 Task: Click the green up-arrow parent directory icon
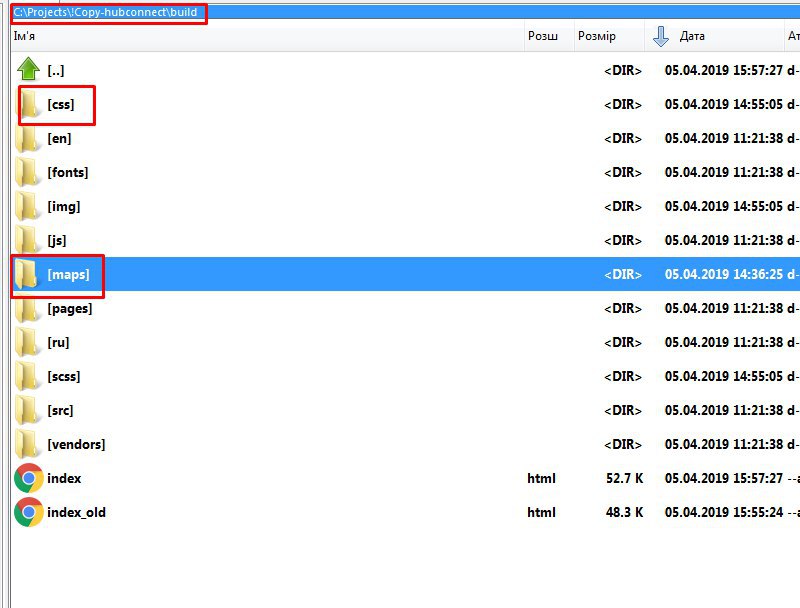[28, 69]
